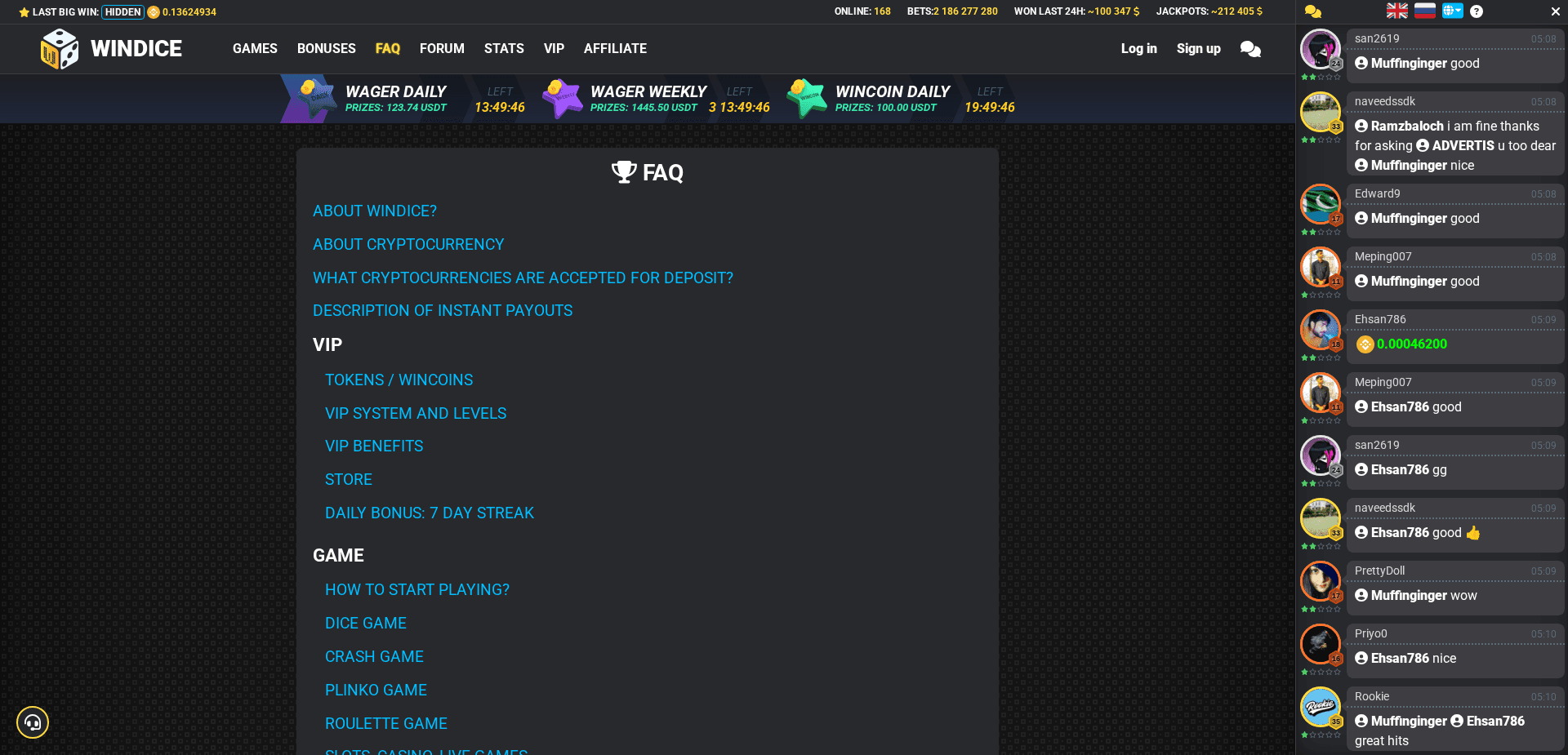Viewport: 1568px width, 755px height.
Task: Open the STATS page
Action: 503,48
